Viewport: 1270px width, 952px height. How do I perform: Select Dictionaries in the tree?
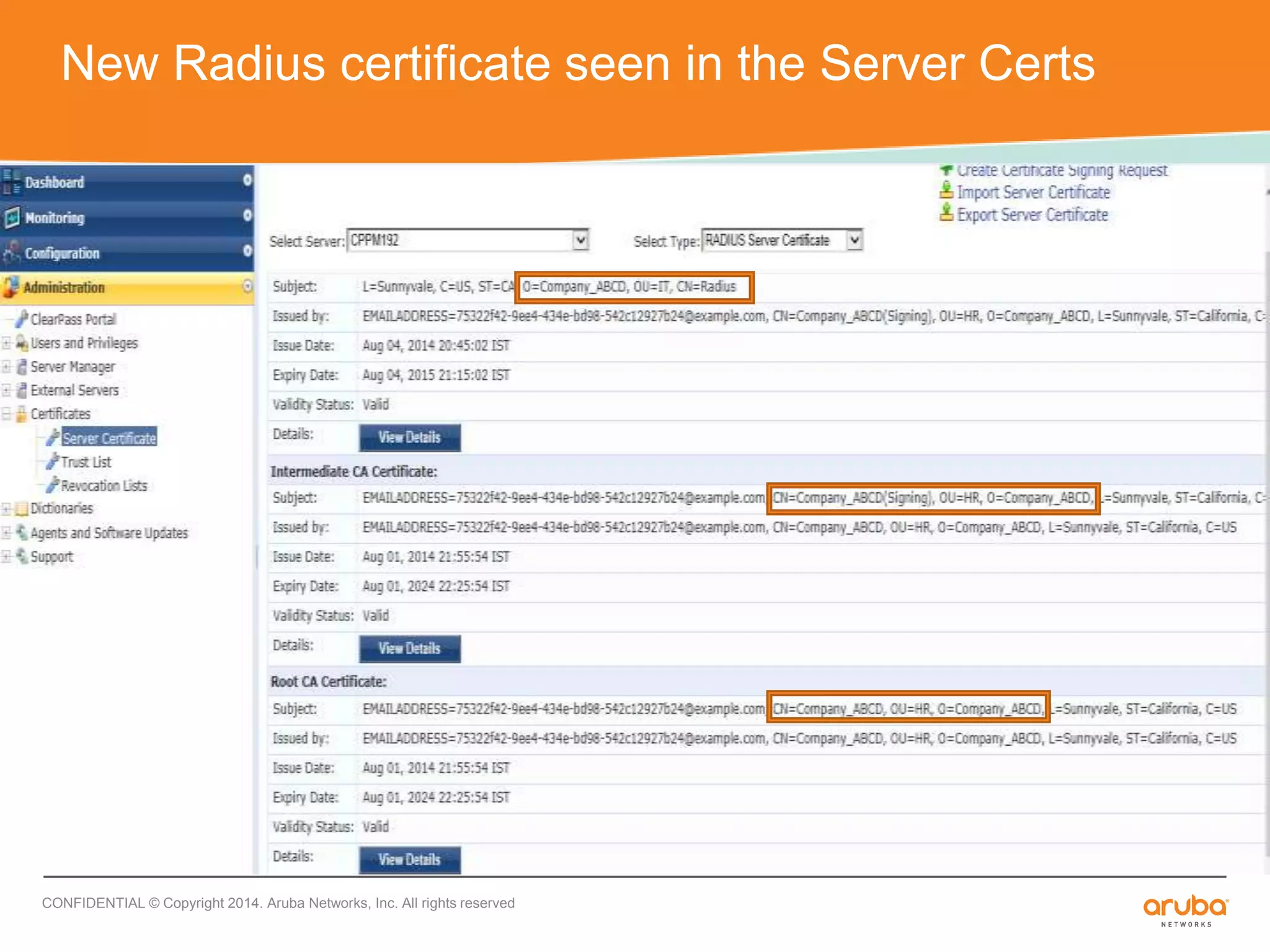pos(62,509)
